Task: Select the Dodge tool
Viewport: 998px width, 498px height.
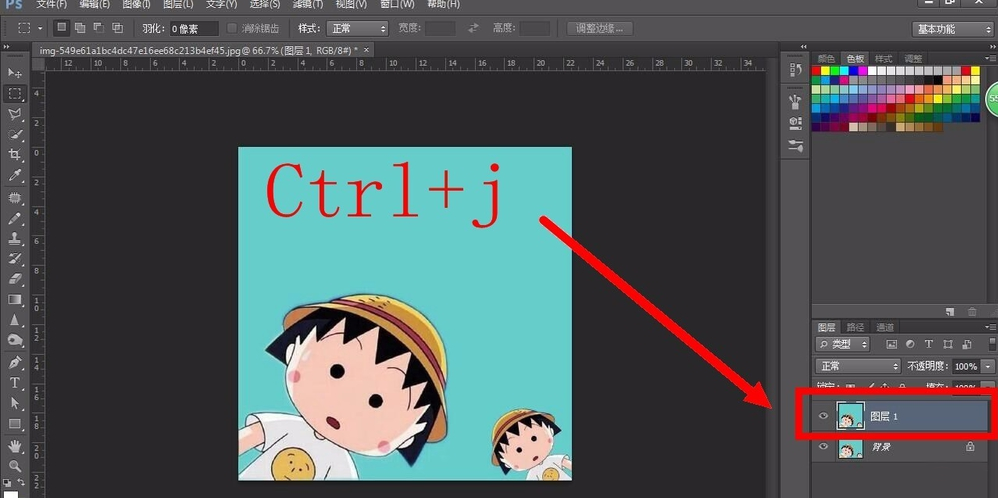Action: click(15, 340)
